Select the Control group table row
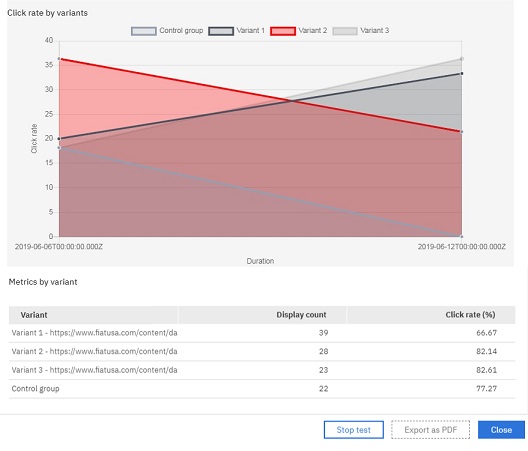Viewport: 528px width, 451px height. [x=262, y=389]
